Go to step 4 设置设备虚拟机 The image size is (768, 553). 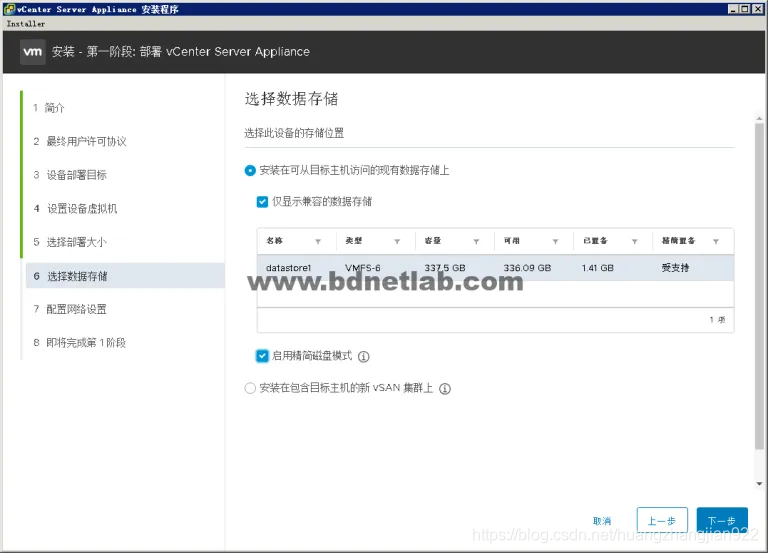pos(75,209)
